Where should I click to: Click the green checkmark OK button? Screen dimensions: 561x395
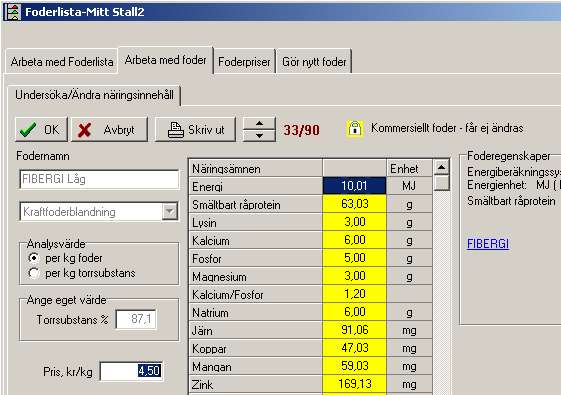(x=41, y=129)
